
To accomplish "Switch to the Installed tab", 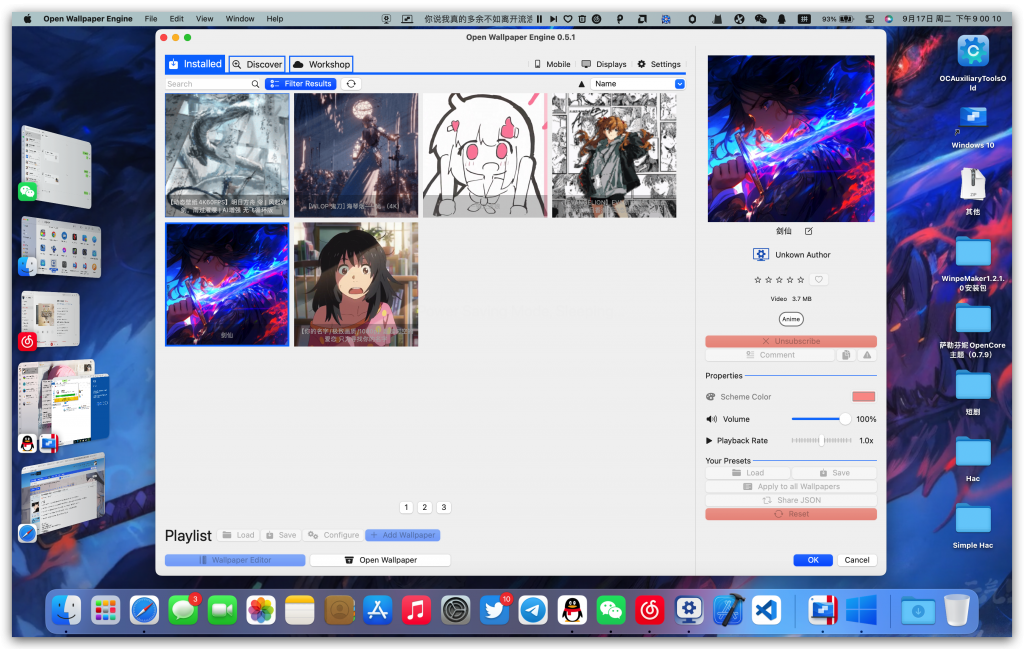I will pyautogui.click(x=195, y=64).
